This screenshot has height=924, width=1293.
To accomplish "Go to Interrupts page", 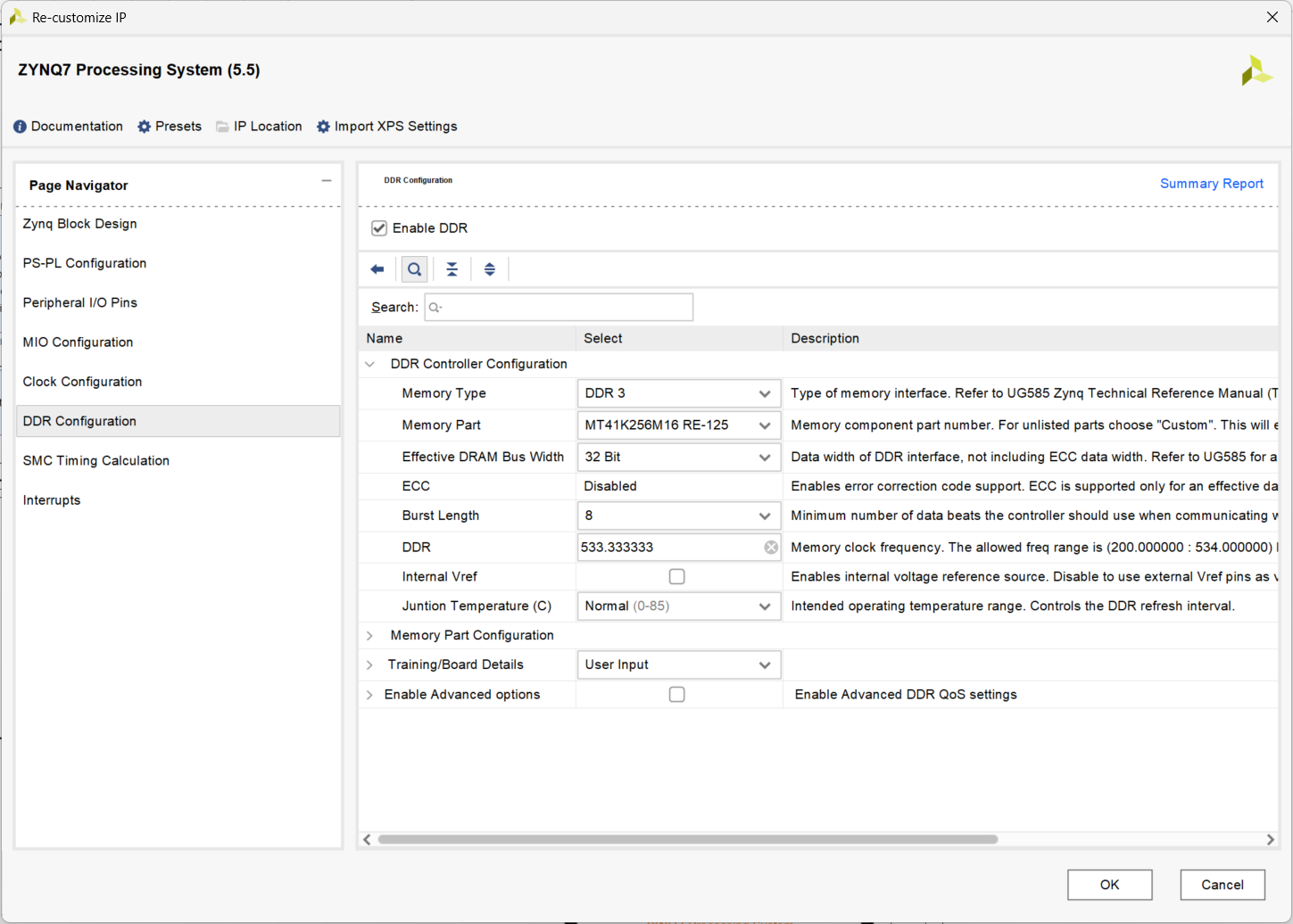I will (x=178, y=500).
